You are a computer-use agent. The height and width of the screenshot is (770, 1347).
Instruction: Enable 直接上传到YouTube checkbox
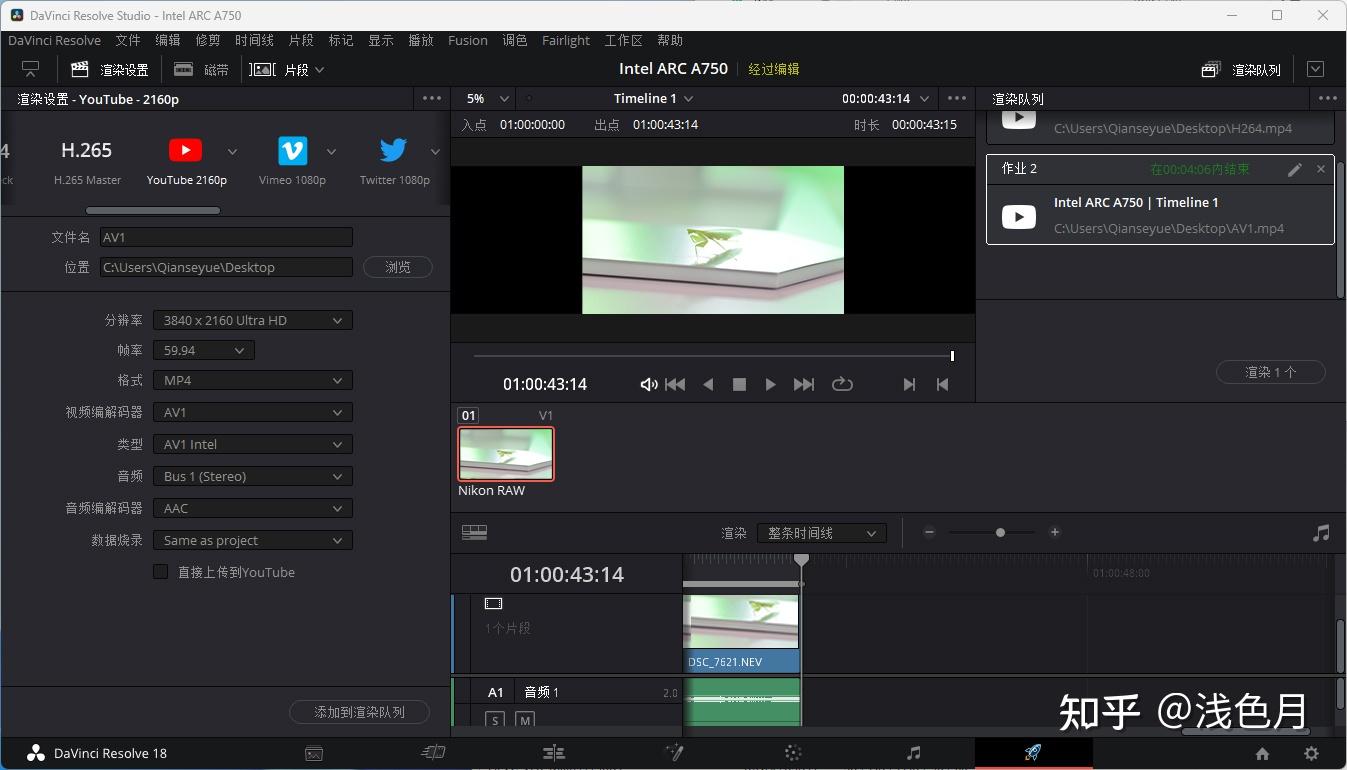(161, 571)
